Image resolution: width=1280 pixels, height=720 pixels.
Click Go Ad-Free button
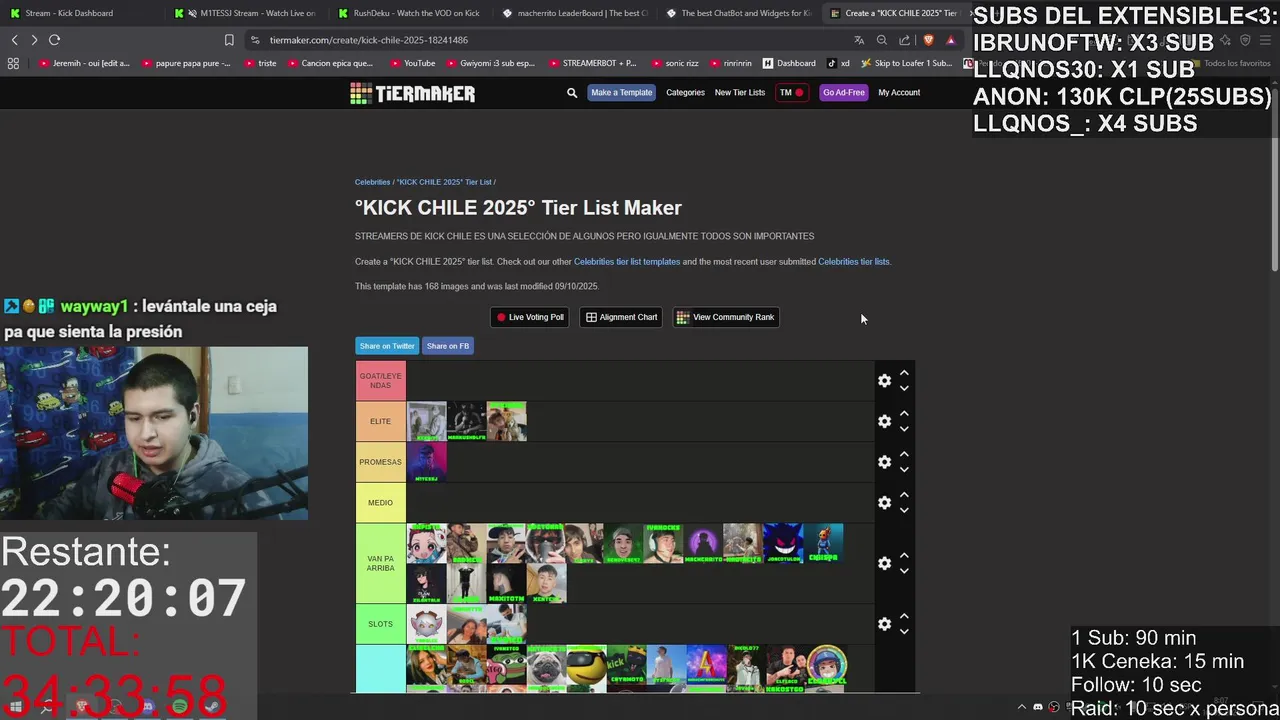tap(844, 93)
